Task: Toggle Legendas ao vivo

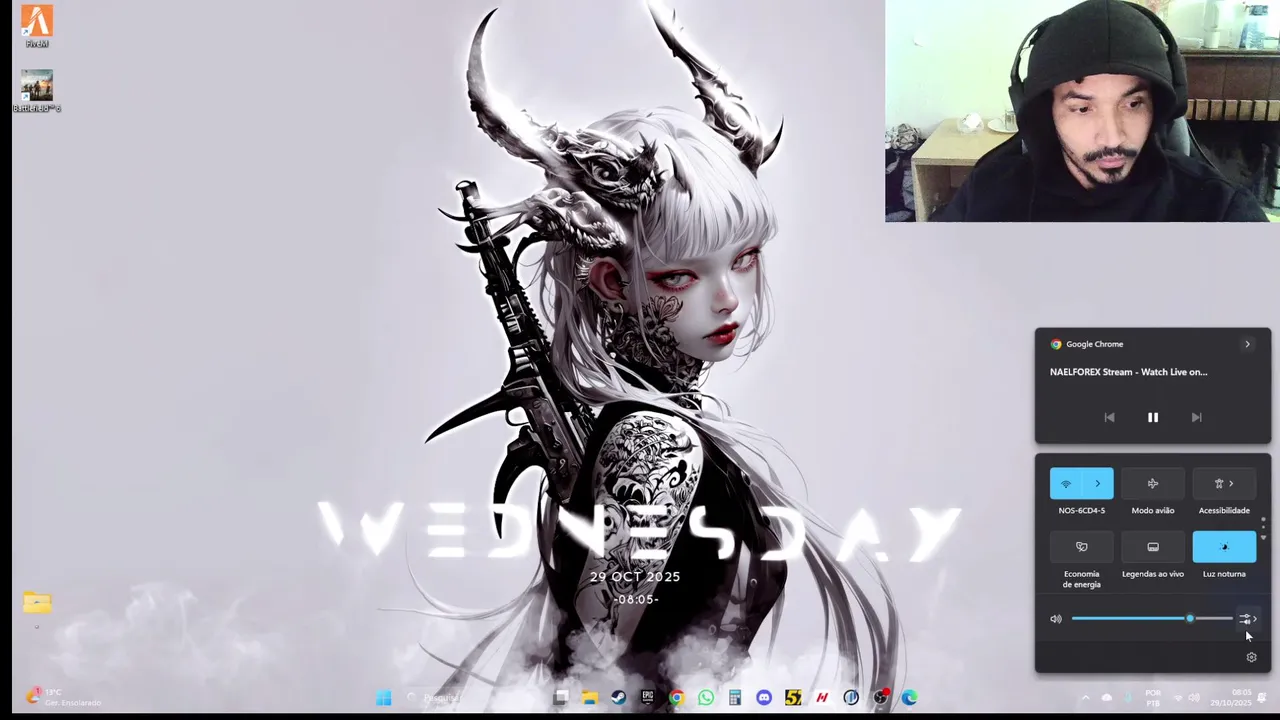Action: tap(1153, 546)
